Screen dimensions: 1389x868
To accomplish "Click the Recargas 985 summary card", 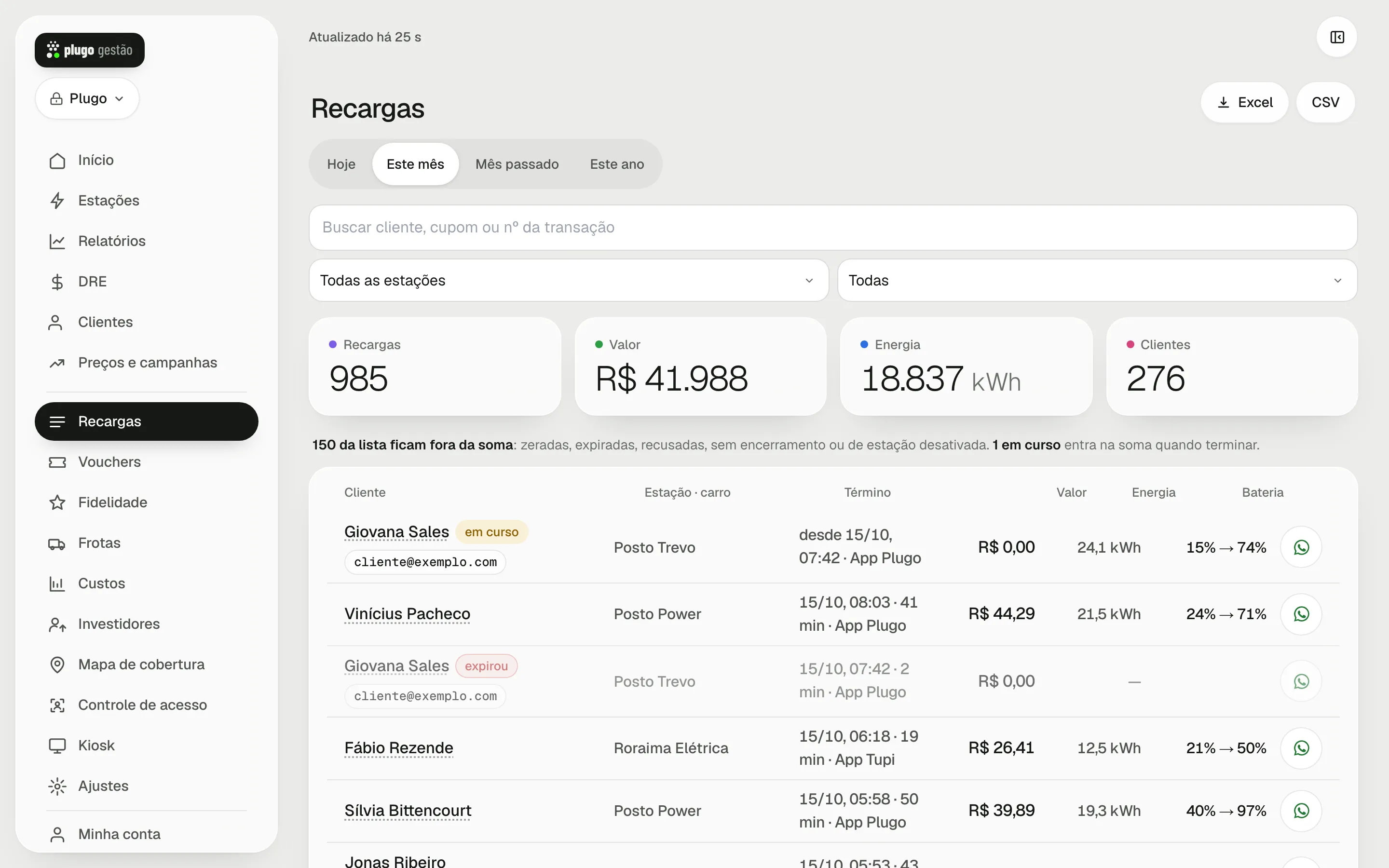I will click(x=435, y=366).
